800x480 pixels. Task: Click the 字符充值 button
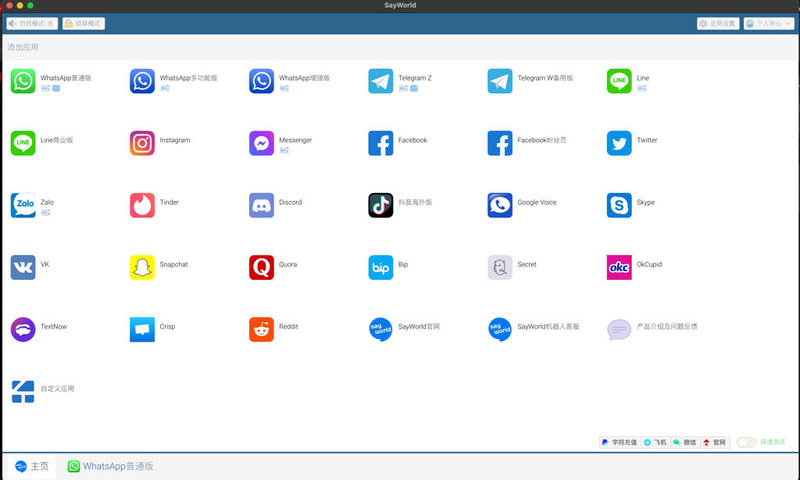click(619, 442)
